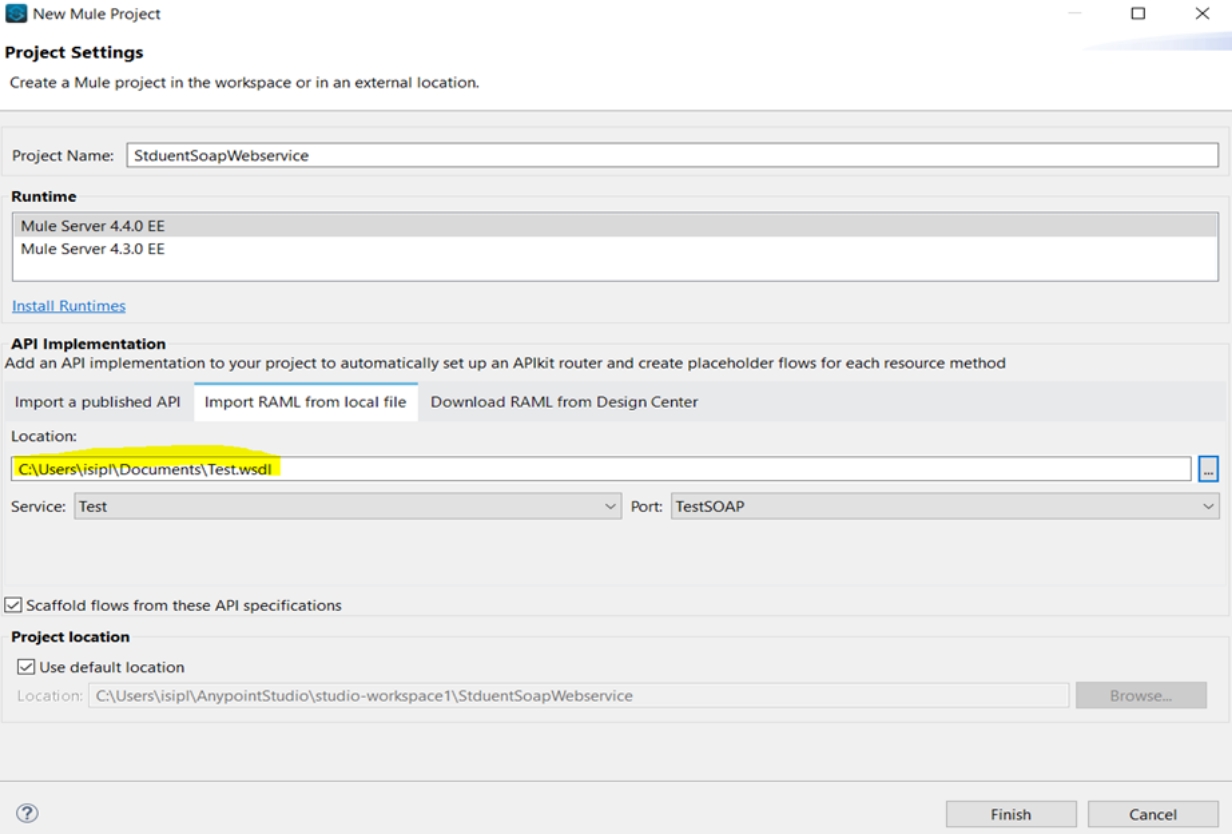Open the Service dropdown showing Test
Viewport: 1232px width, 834px height.
(x=348, y=506)
